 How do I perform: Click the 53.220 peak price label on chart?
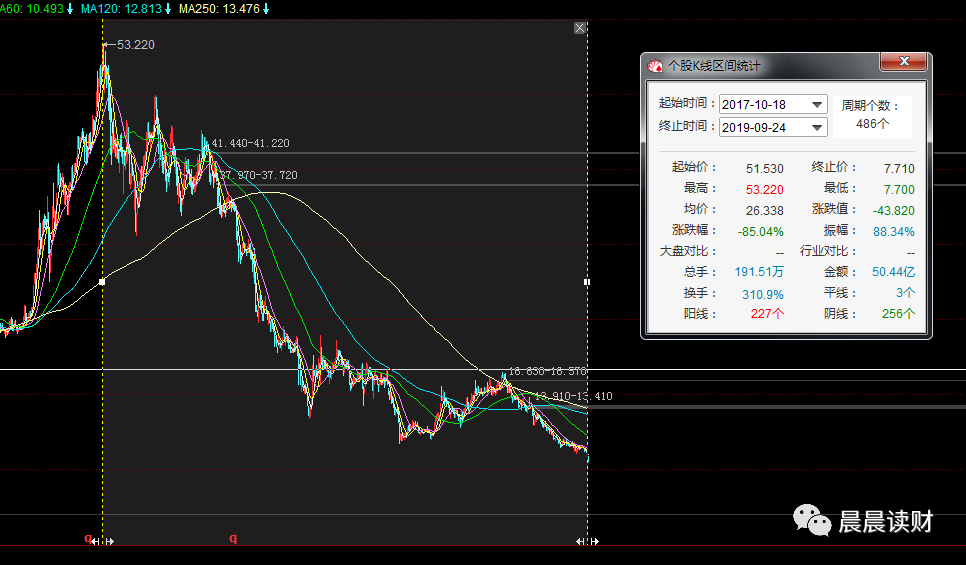pos(136,44)
